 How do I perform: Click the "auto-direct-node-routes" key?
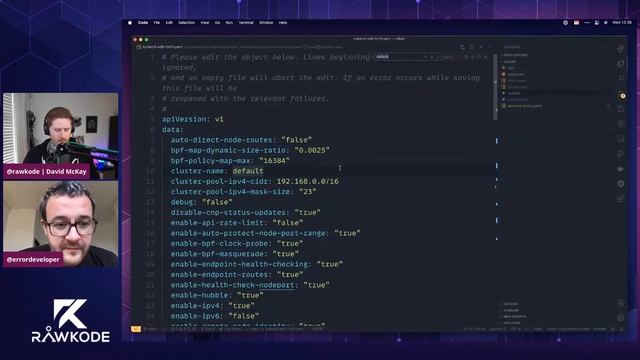coord(222,140)
